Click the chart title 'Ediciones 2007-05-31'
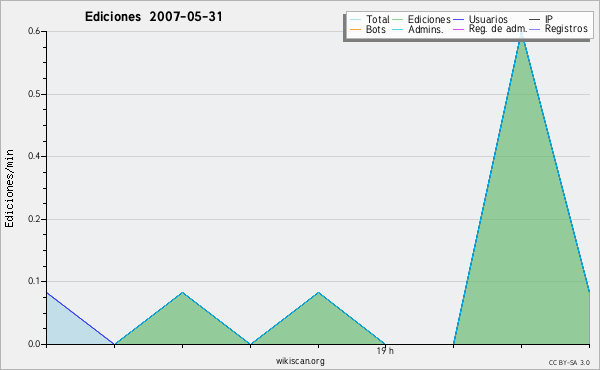 pos(153,17)
